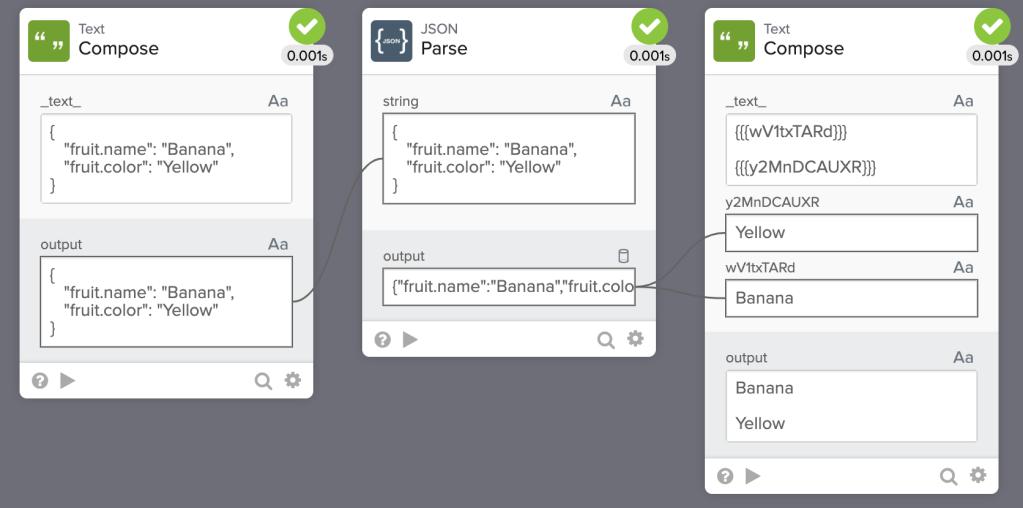
Task: Click the JSON Parse string input box
Action: coord(509,158)
